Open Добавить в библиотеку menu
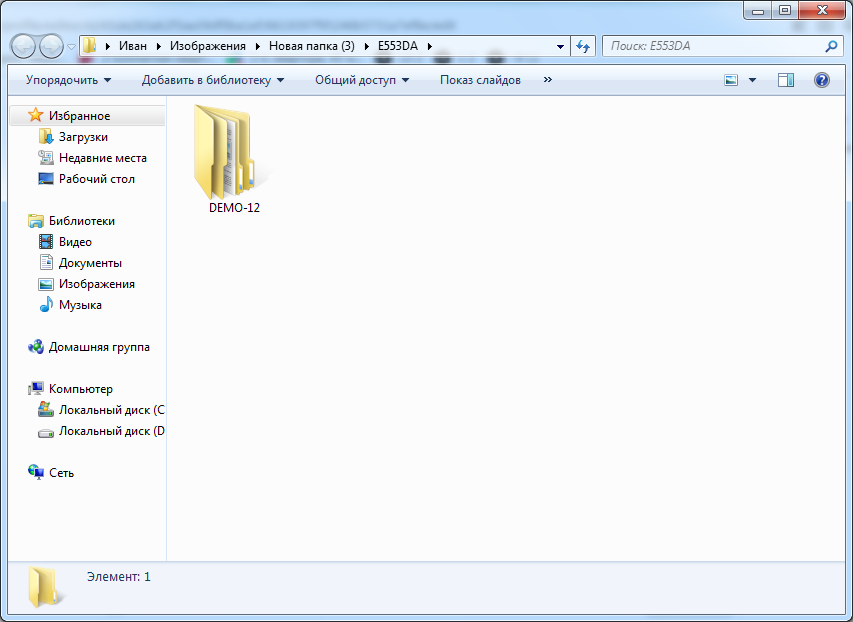This screenshot has width=853, height=622. 213,80
